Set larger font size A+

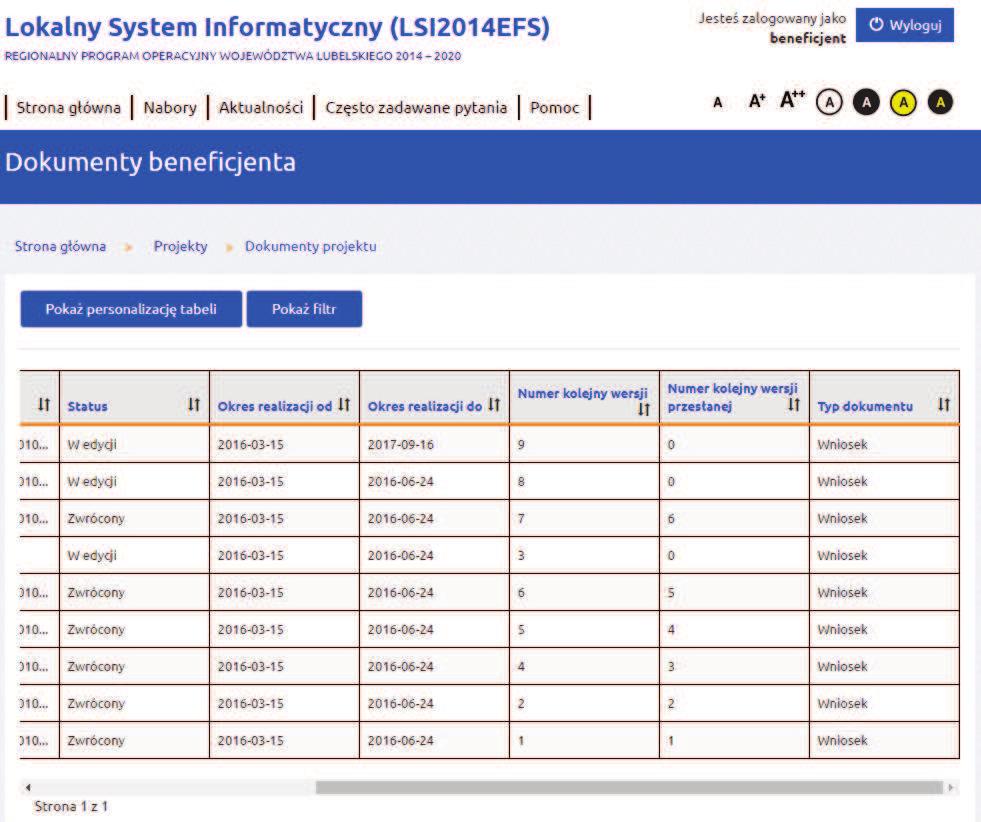click(x=756, y=101)
